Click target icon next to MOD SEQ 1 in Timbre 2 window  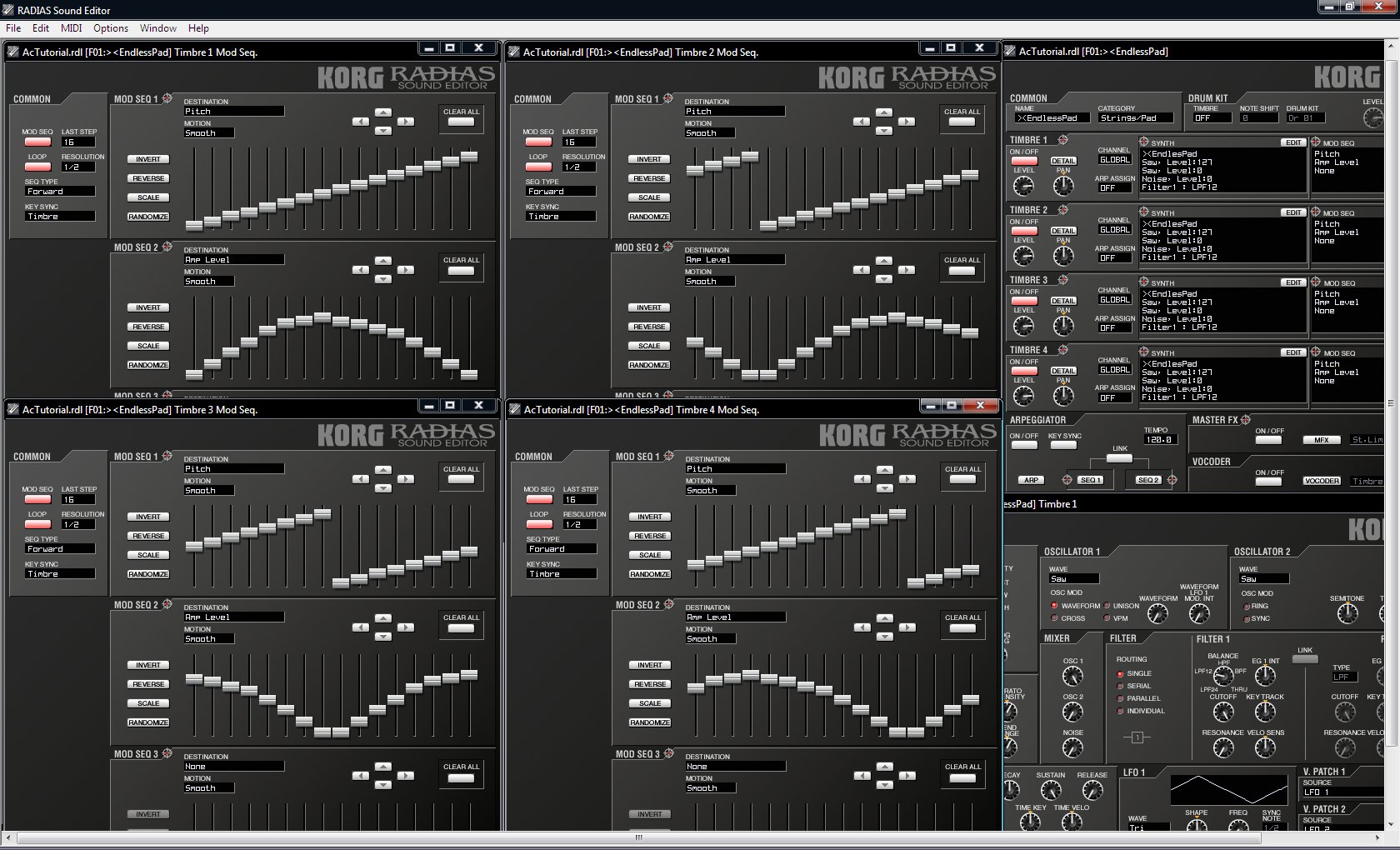click(x=667, y=98)
